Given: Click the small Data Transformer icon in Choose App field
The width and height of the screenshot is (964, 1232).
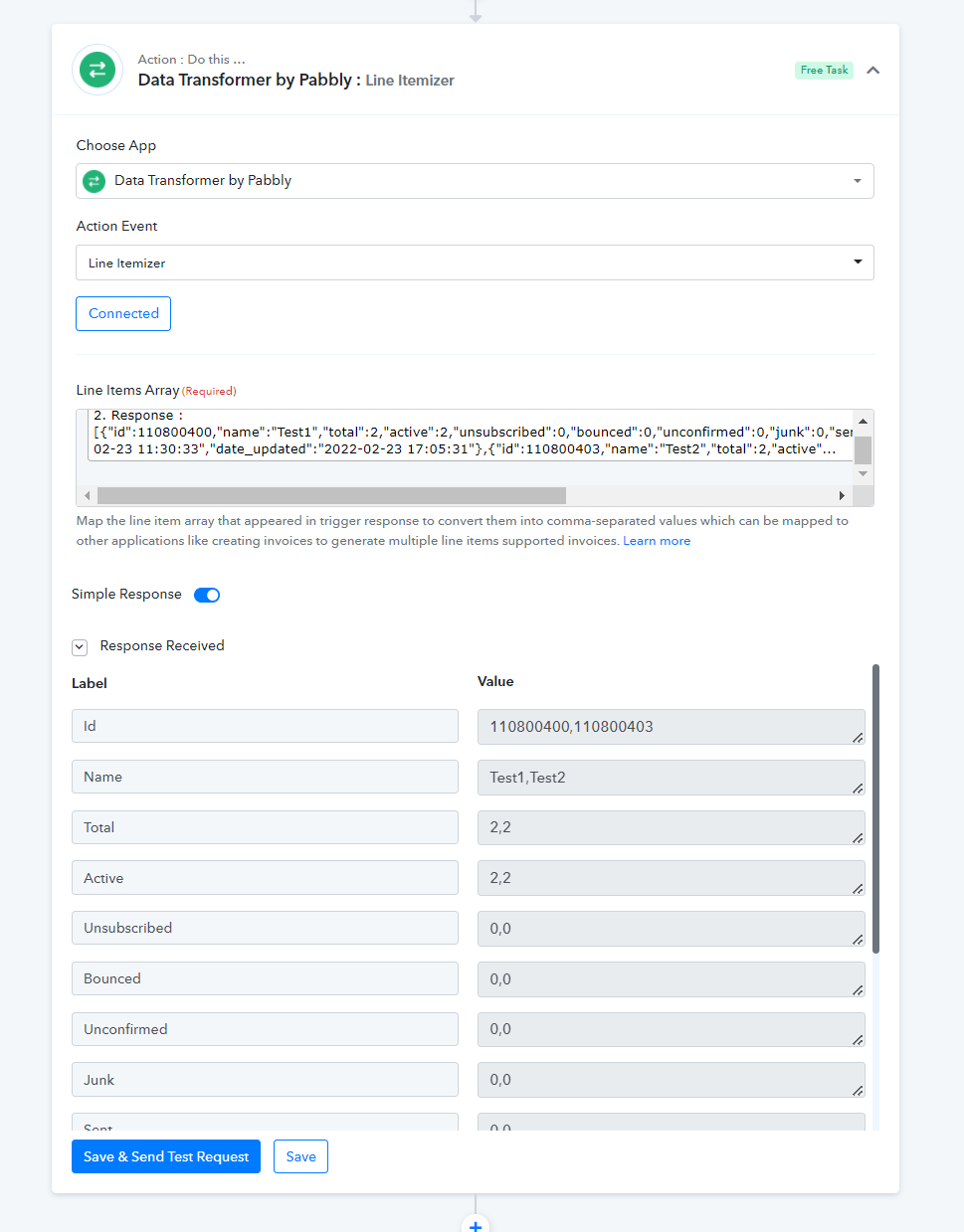Looking at the screenshot, I should click(x=95, y=181).
